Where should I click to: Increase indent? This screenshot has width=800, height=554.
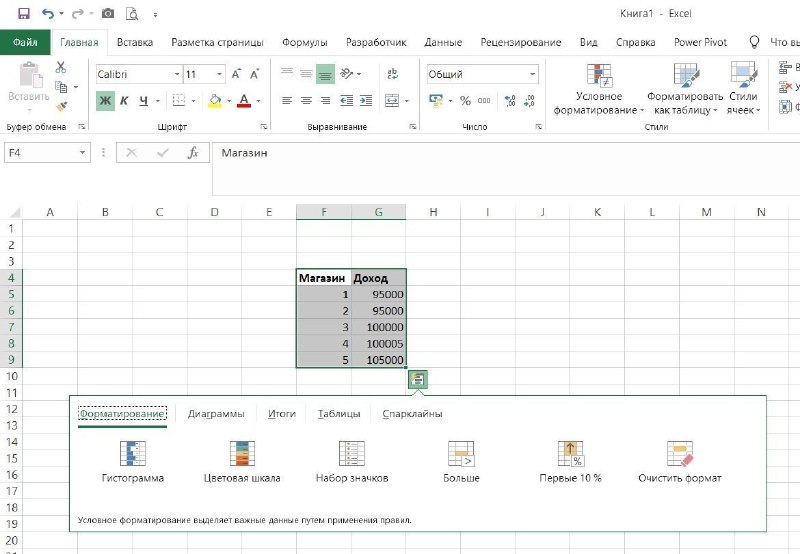(366, 101)
